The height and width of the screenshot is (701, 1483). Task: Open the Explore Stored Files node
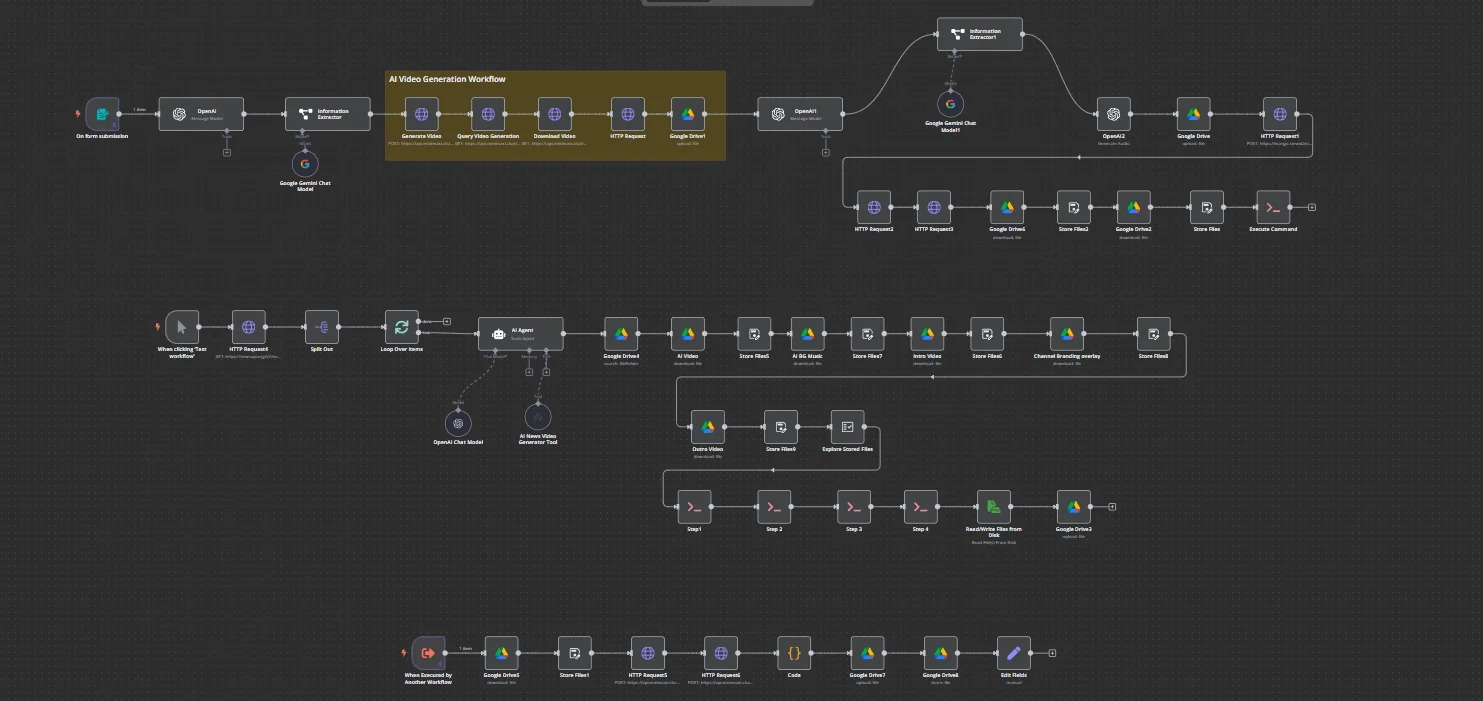click(x=847, y=427)
